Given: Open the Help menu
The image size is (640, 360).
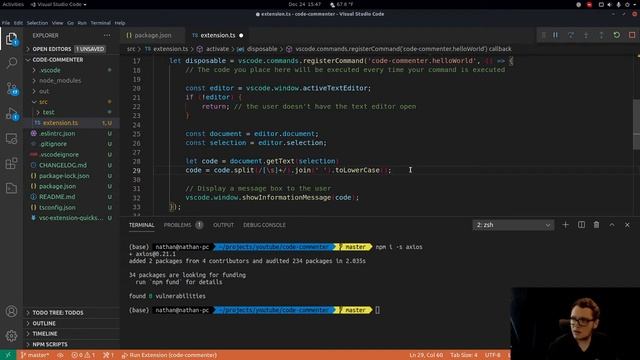Looking at the screenshot, I should pyautogui.click(x=120, y=23).
